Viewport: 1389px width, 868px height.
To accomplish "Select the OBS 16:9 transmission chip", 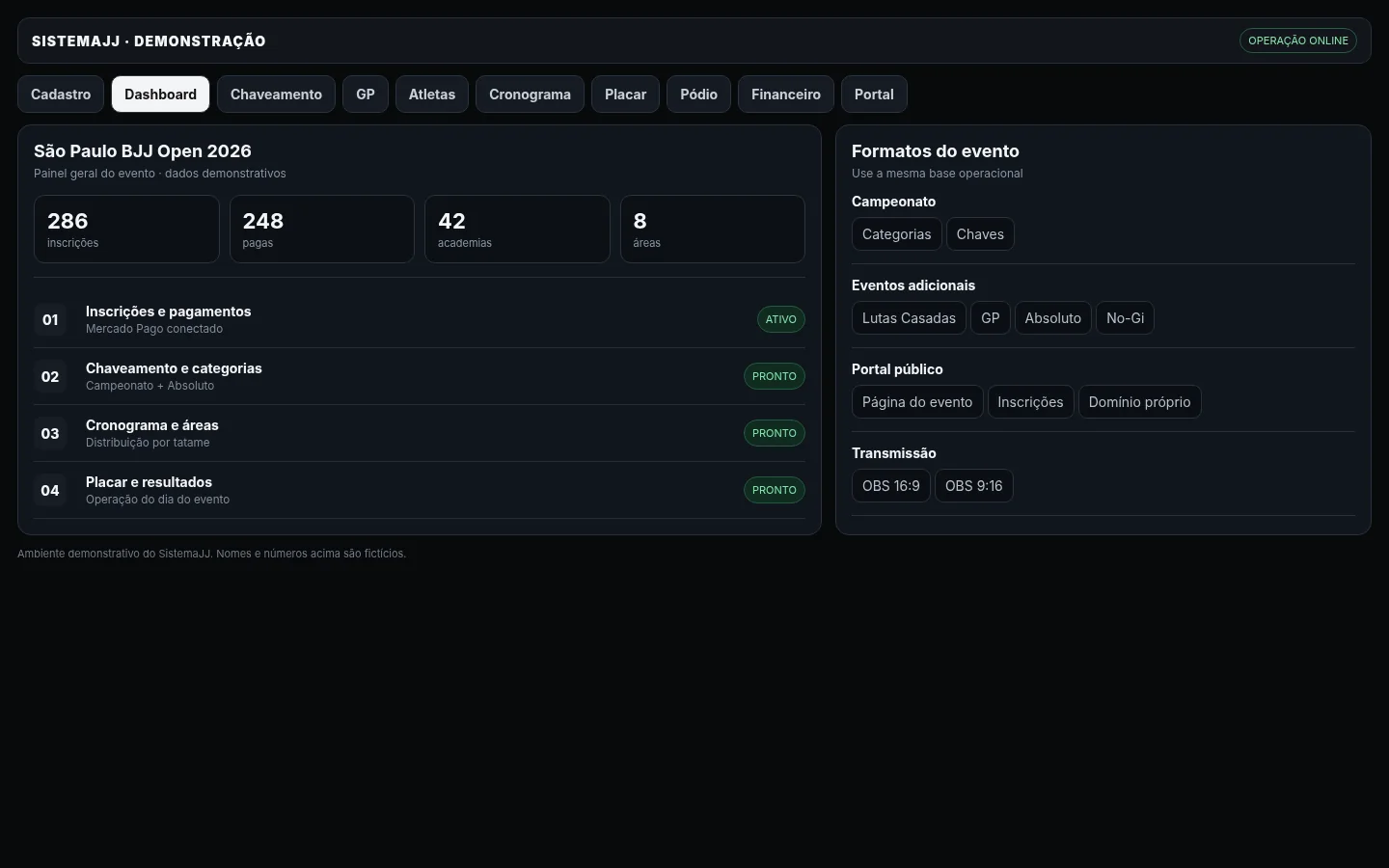I will coord(891,486).
